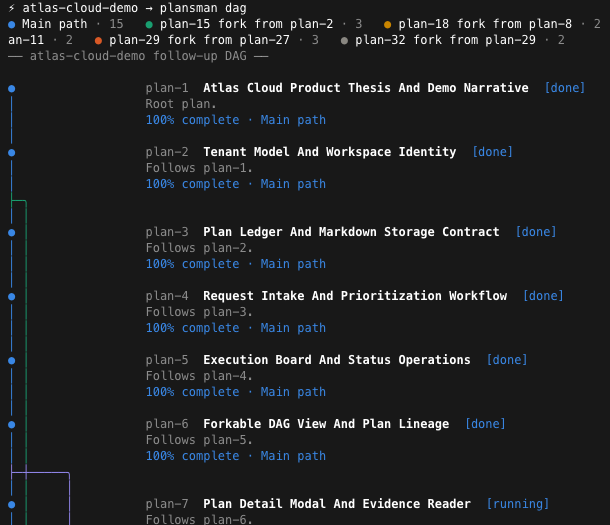Click the plan-2 identifier label
The height and width of the screenshot is (525, 610).
coord(167,152)
